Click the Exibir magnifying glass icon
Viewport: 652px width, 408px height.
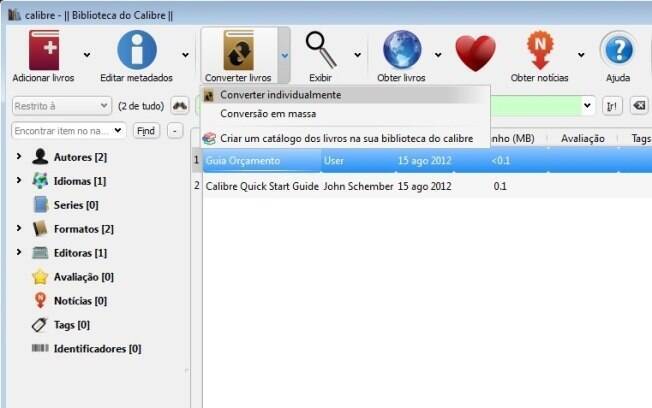click(x=321, y=50)
